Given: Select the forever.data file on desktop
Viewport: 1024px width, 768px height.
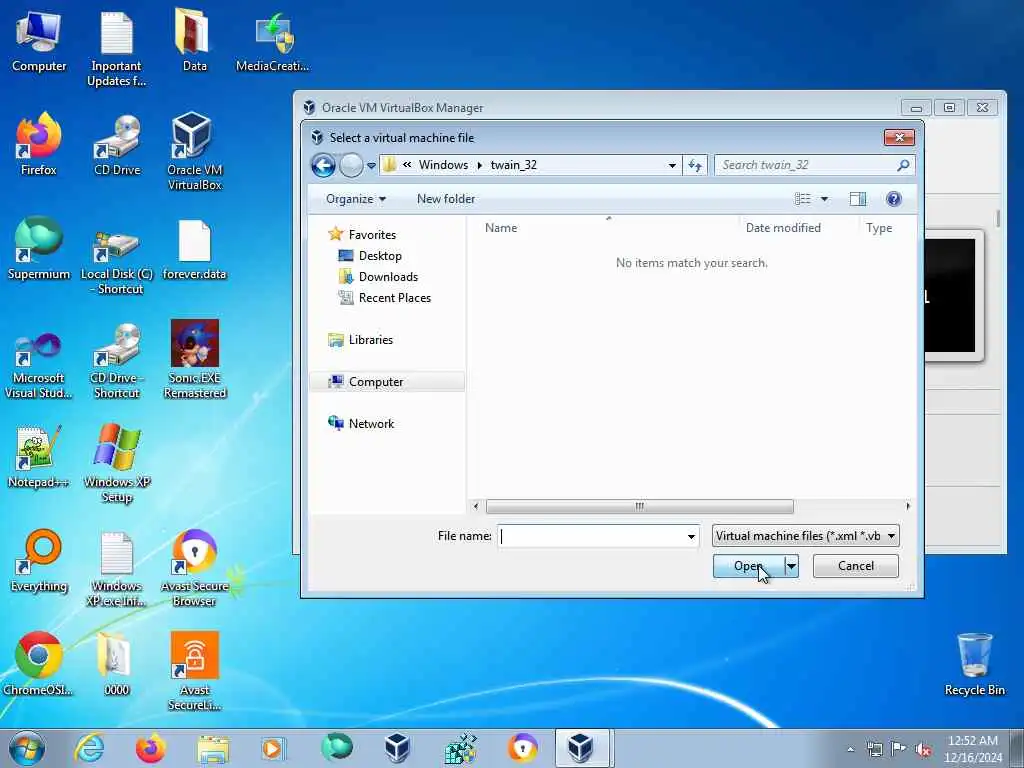Looking at the screenshot, I should point(194,249).
